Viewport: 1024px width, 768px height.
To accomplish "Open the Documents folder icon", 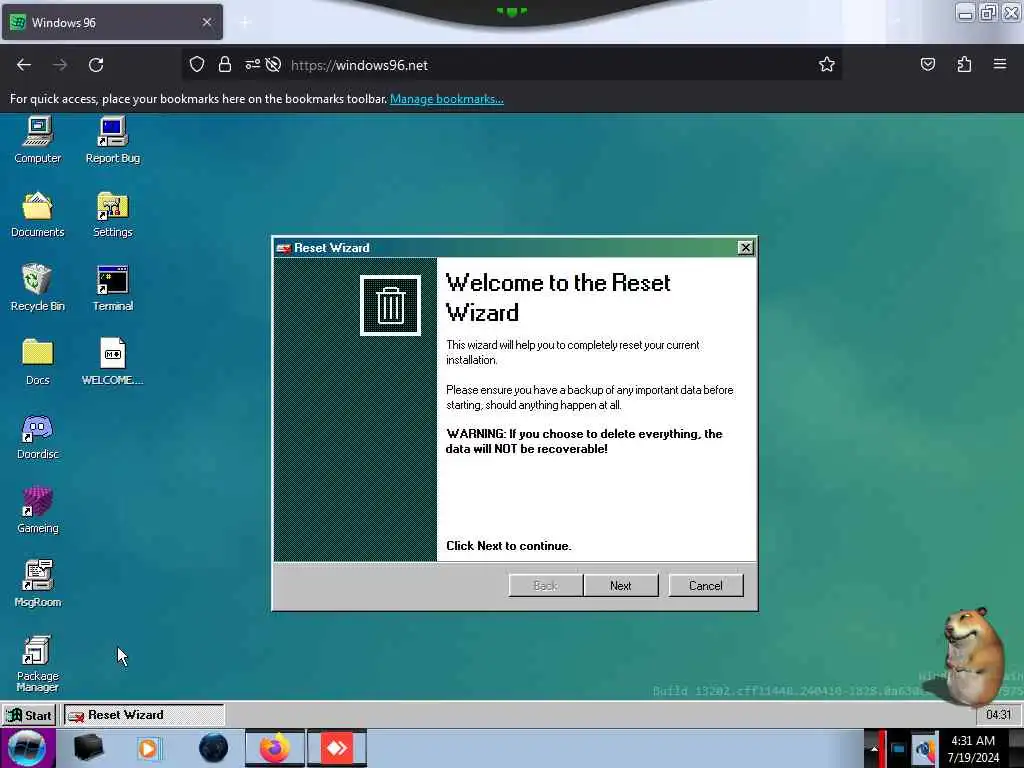I will 38,214.
